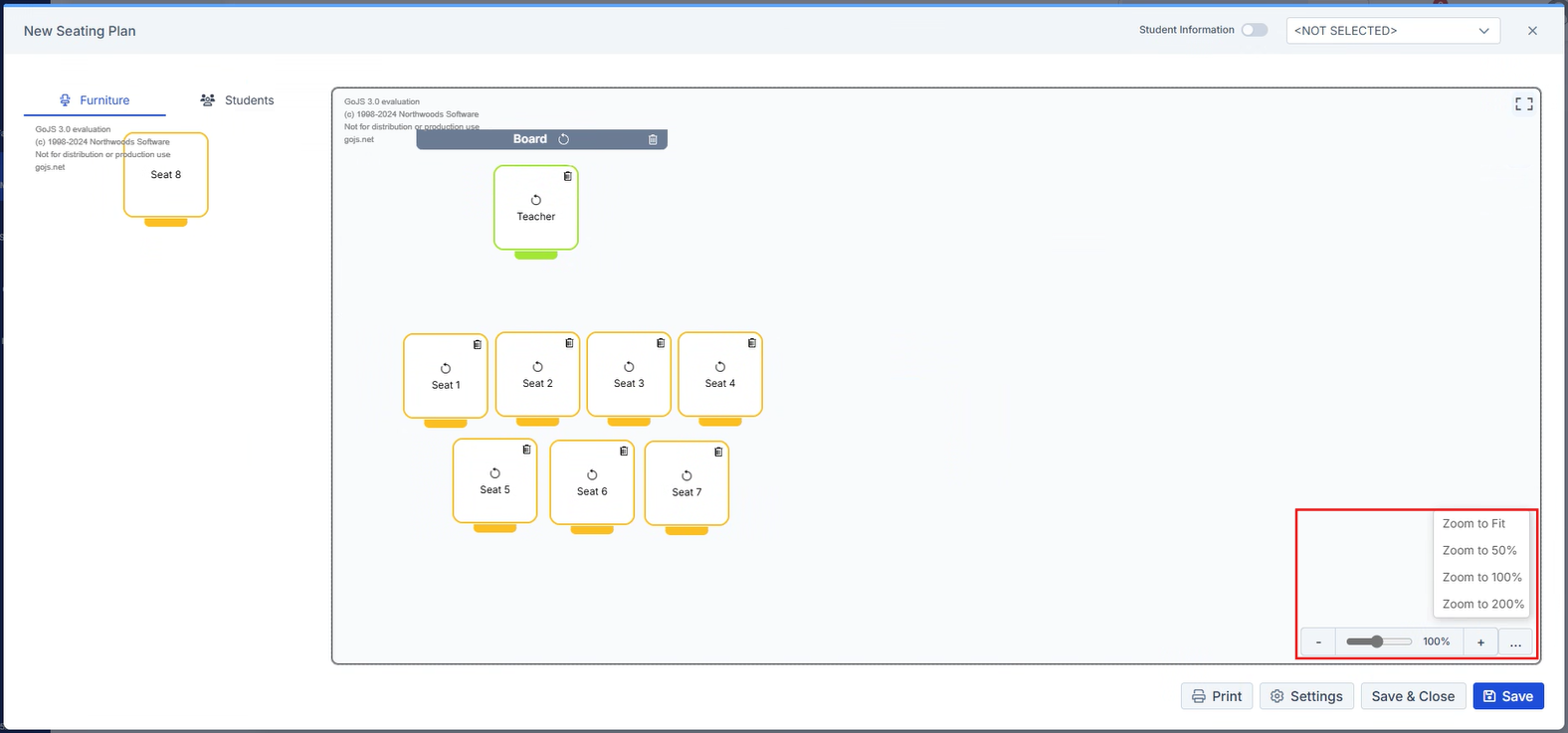Screen dimensions: 1568x733
Task: Rotate the Board using its rotate icon
Action: tap(564, 140)
